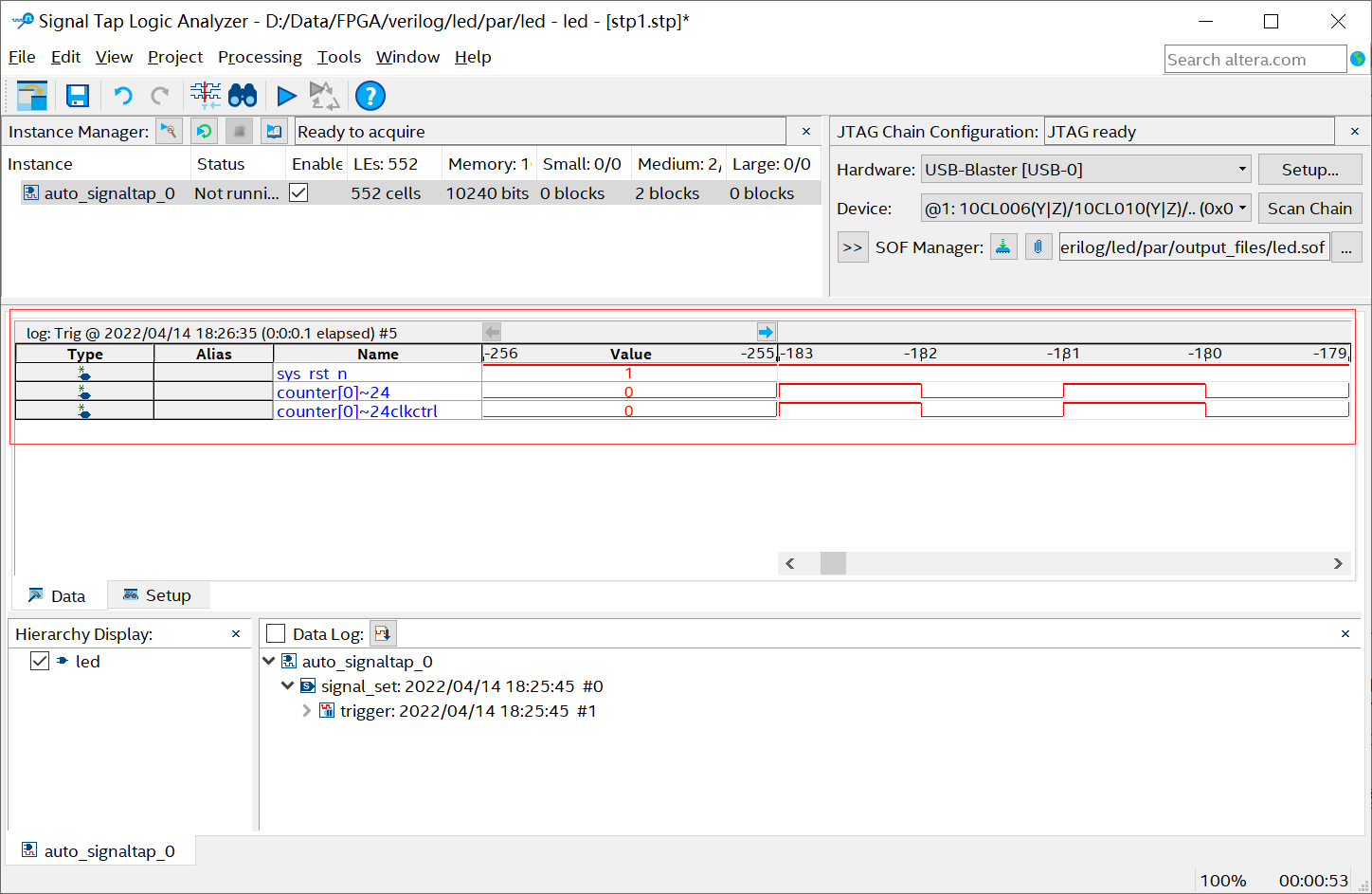The image size is (1372, 894).
Task: Click the Name column header in waveform table
Action: 378,354
